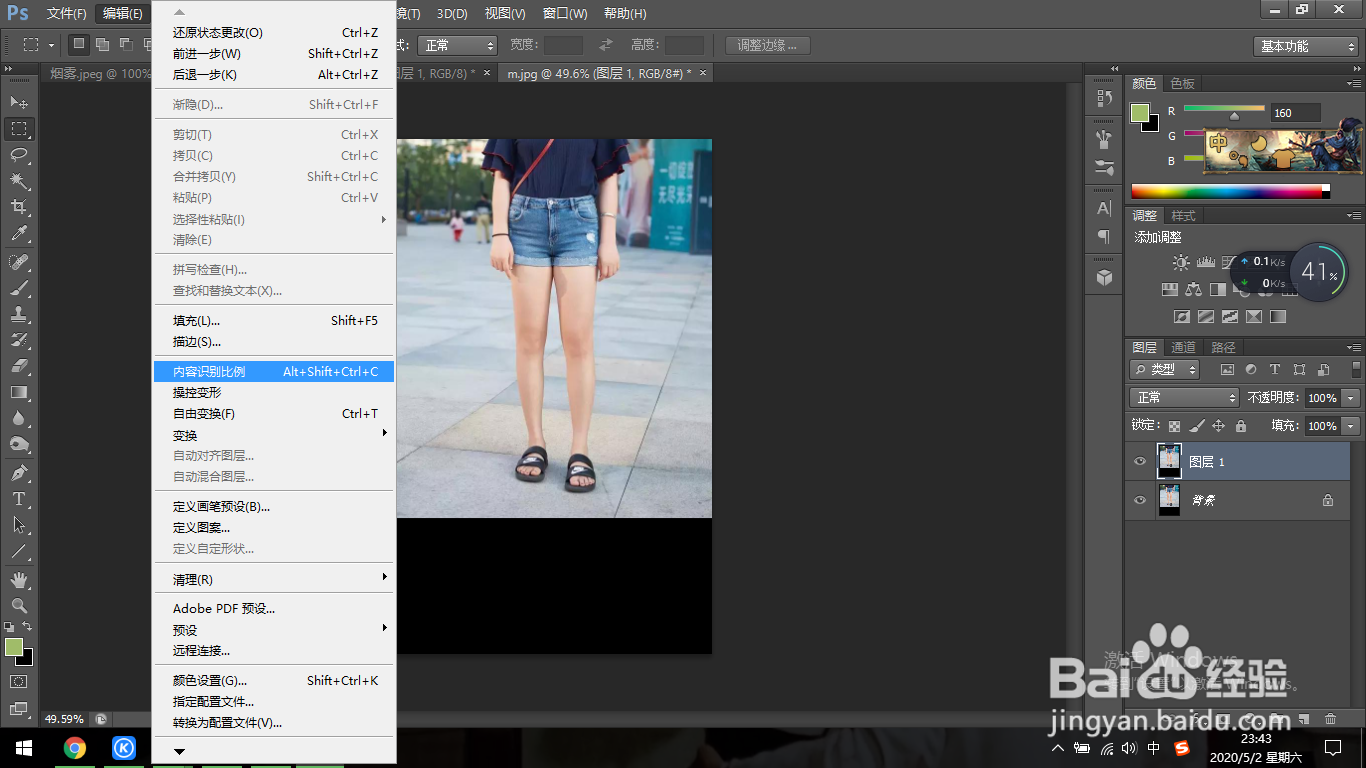Select the Zoom tool

click(19, 606)
